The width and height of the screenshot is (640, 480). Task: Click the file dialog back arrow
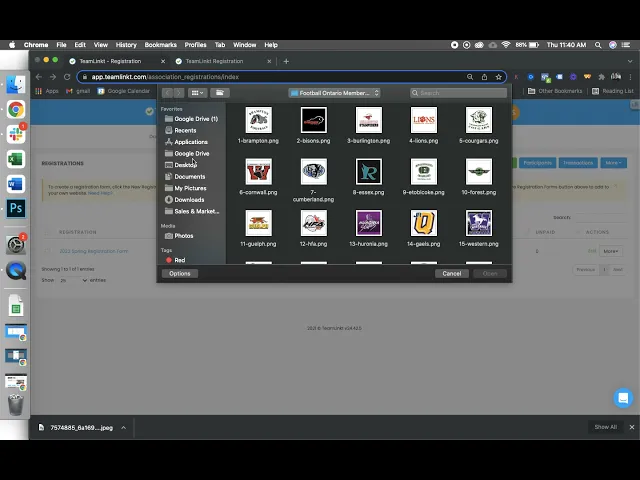point(167,93)
